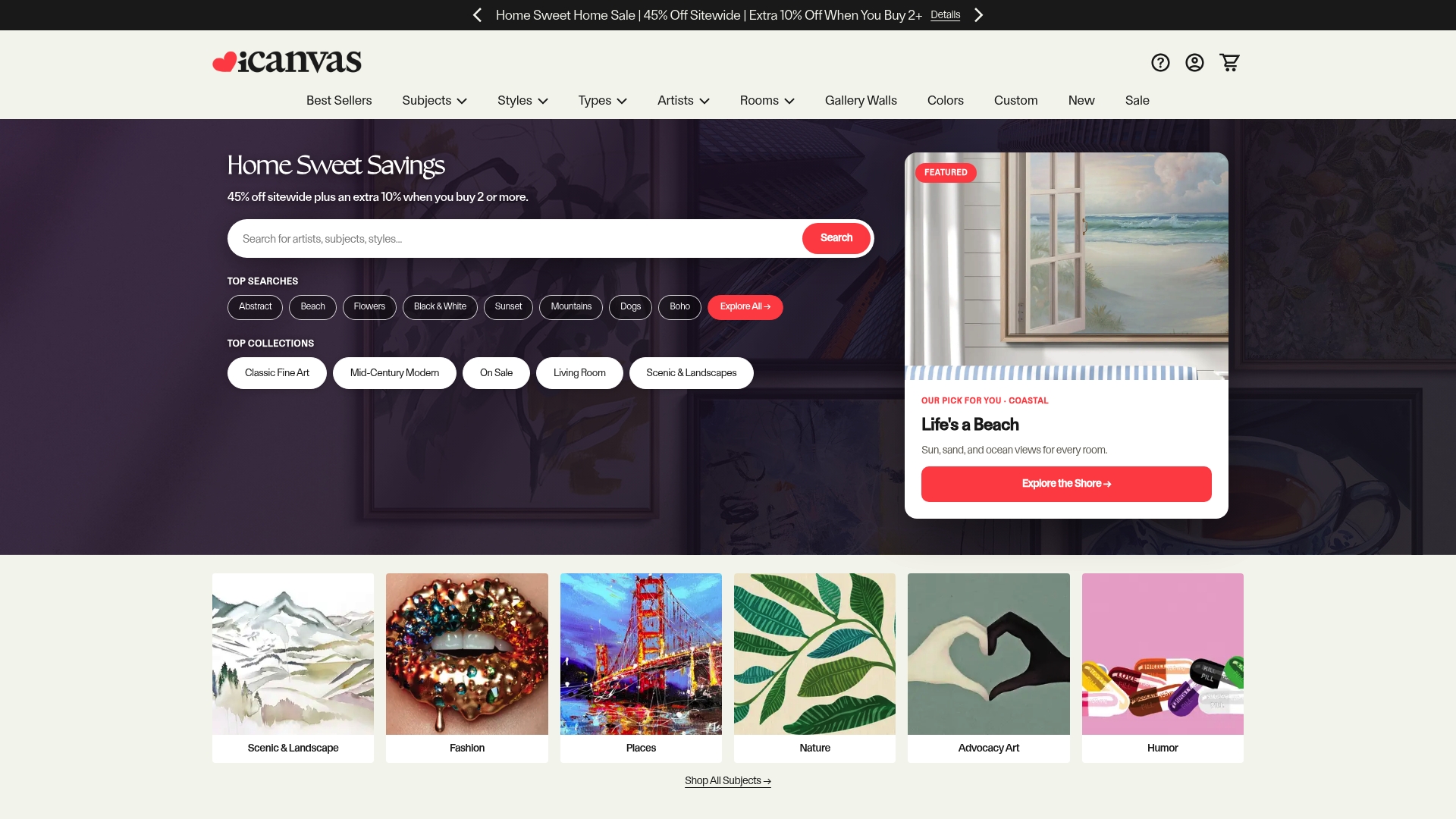
Task: Open the Colors page
Action: click(945, 101)
